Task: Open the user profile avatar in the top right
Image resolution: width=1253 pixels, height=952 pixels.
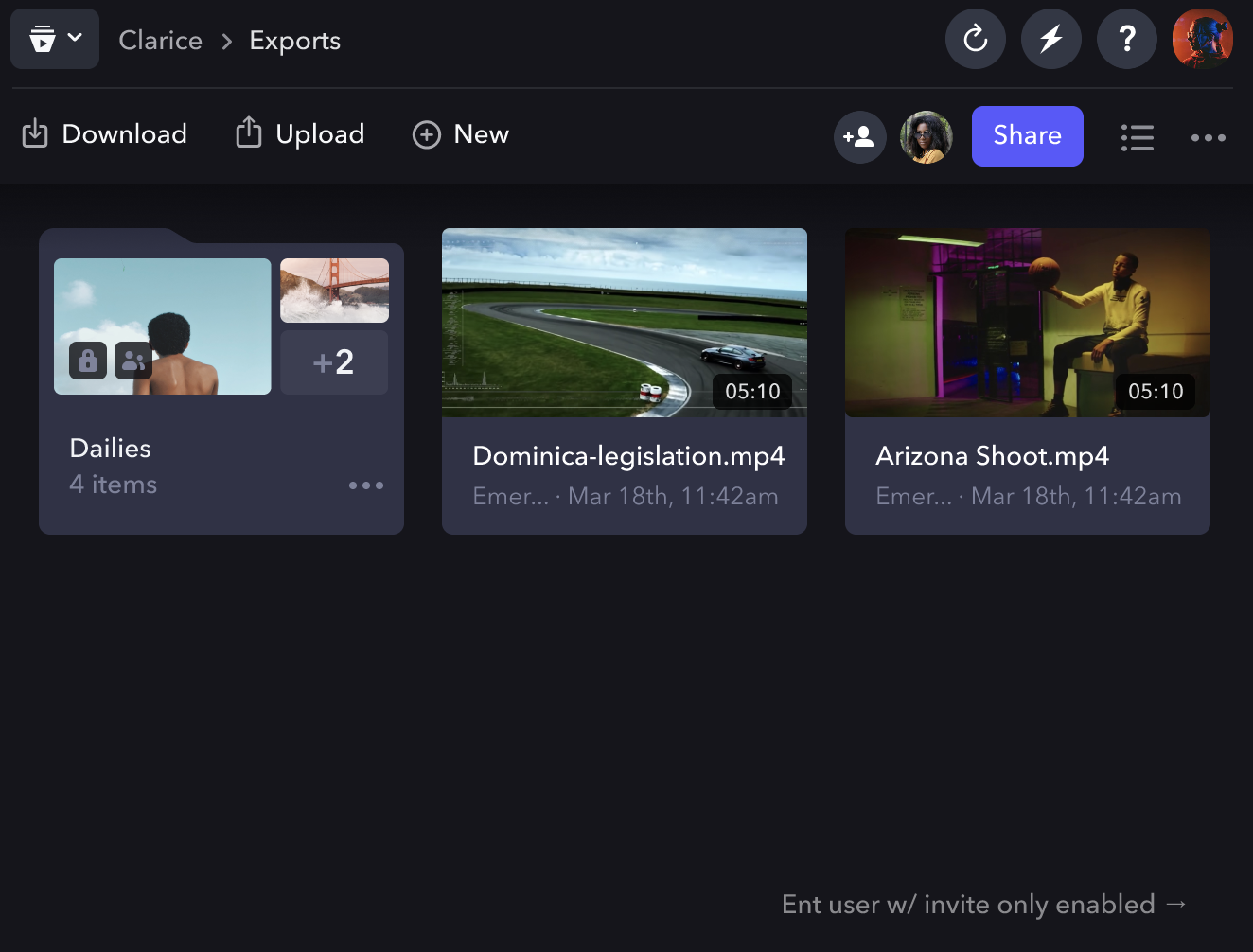Action: pyautogui.click(x=1203, y=39)
